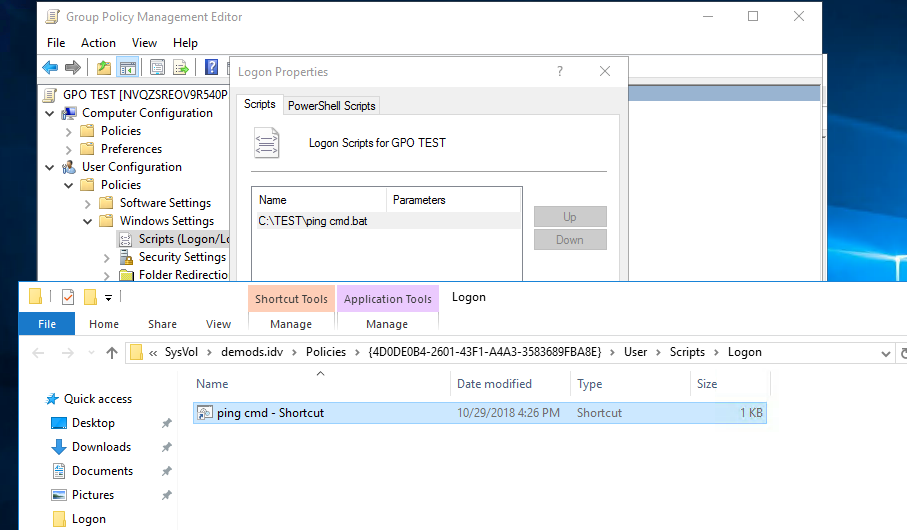Open the blue File tab in Explorer
Image resolution: width=907 pixels, height=530 pixels.
[x=47, y=324]
